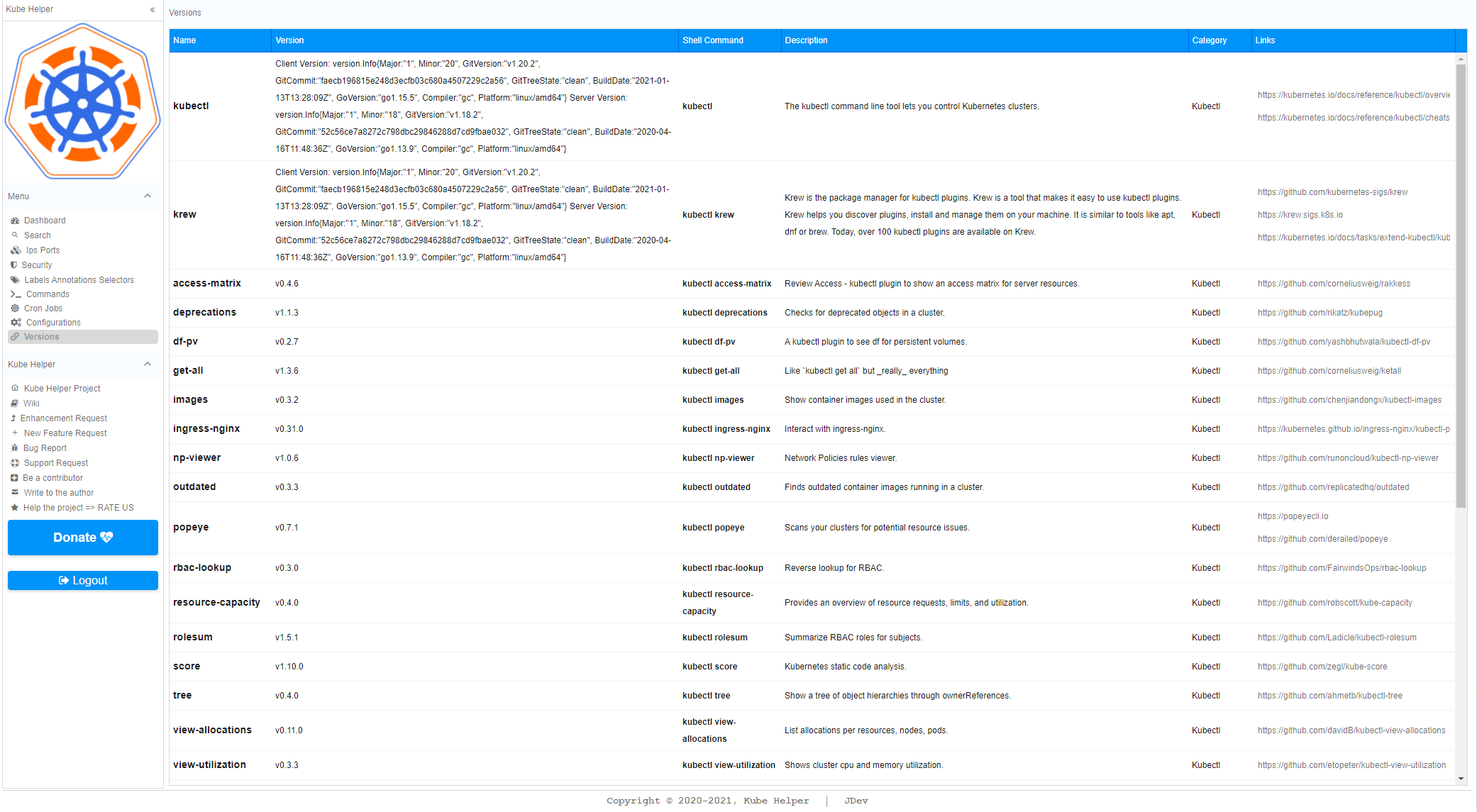Click the Security shield icon
The height and width of the screenshot is (812, 1477).
13,265
